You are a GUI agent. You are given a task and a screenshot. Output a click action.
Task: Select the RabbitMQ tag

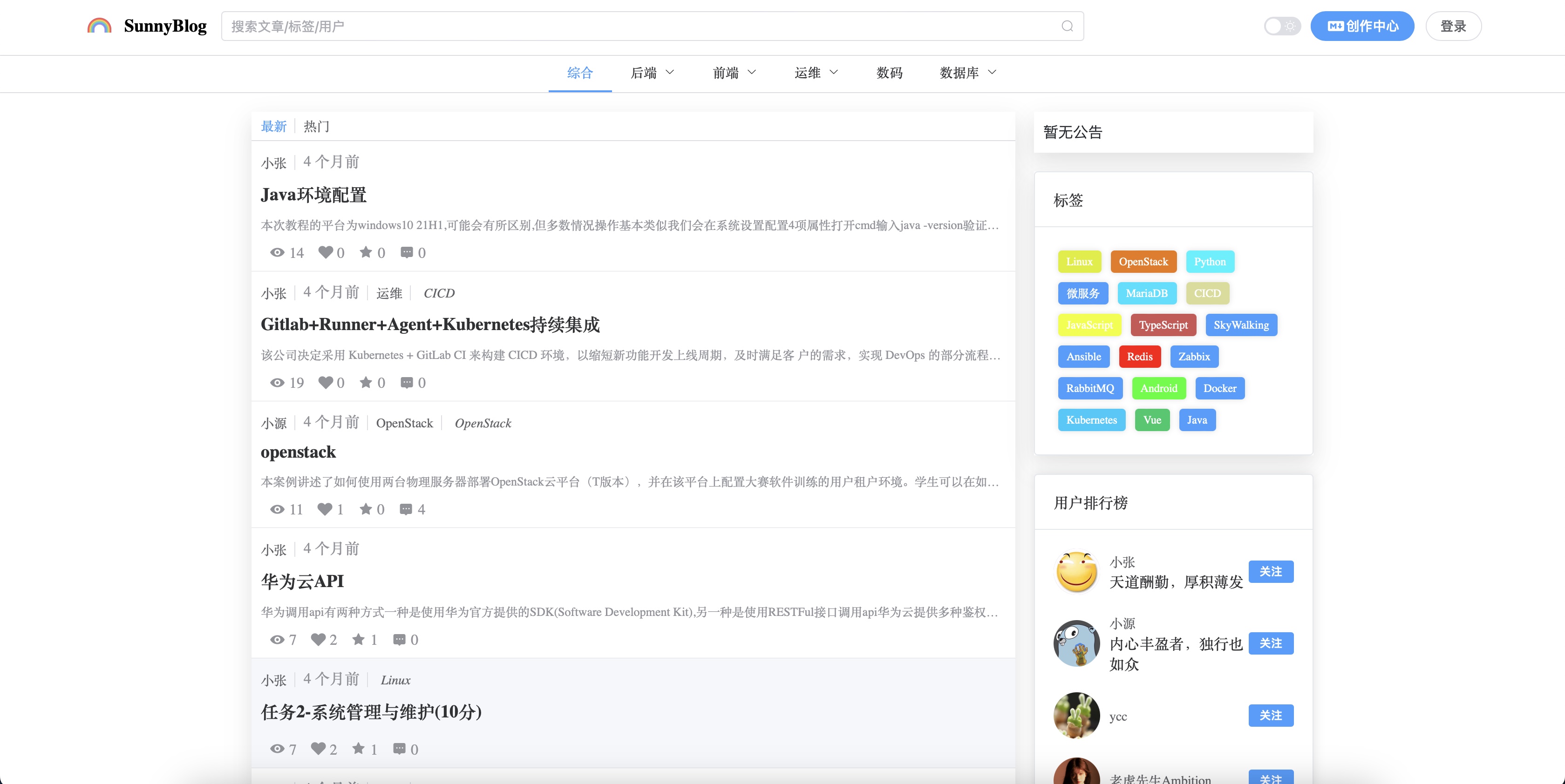click(1090, 388)
